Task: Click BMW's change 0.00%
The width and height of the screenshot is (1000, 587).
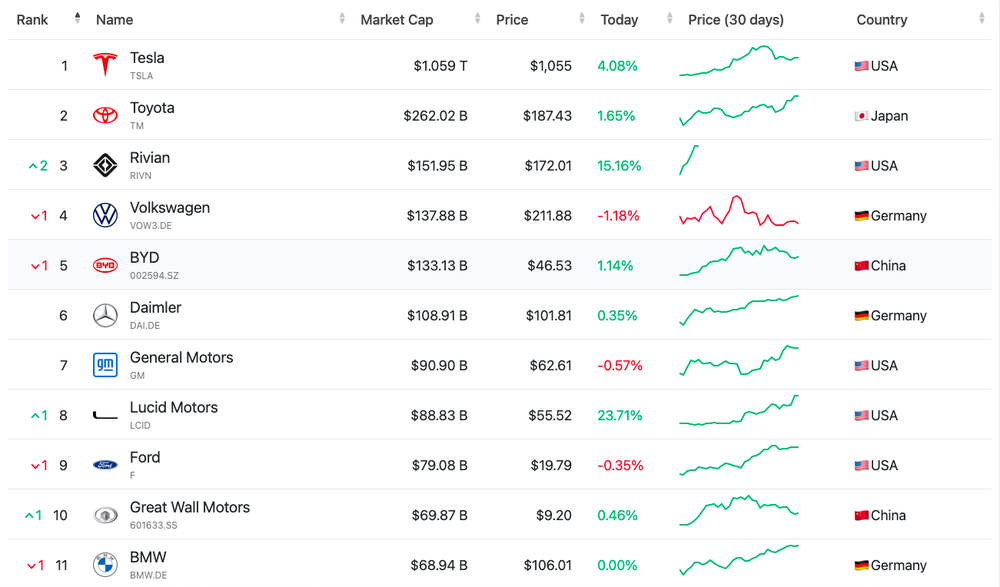Action: [x=617, y=565]
